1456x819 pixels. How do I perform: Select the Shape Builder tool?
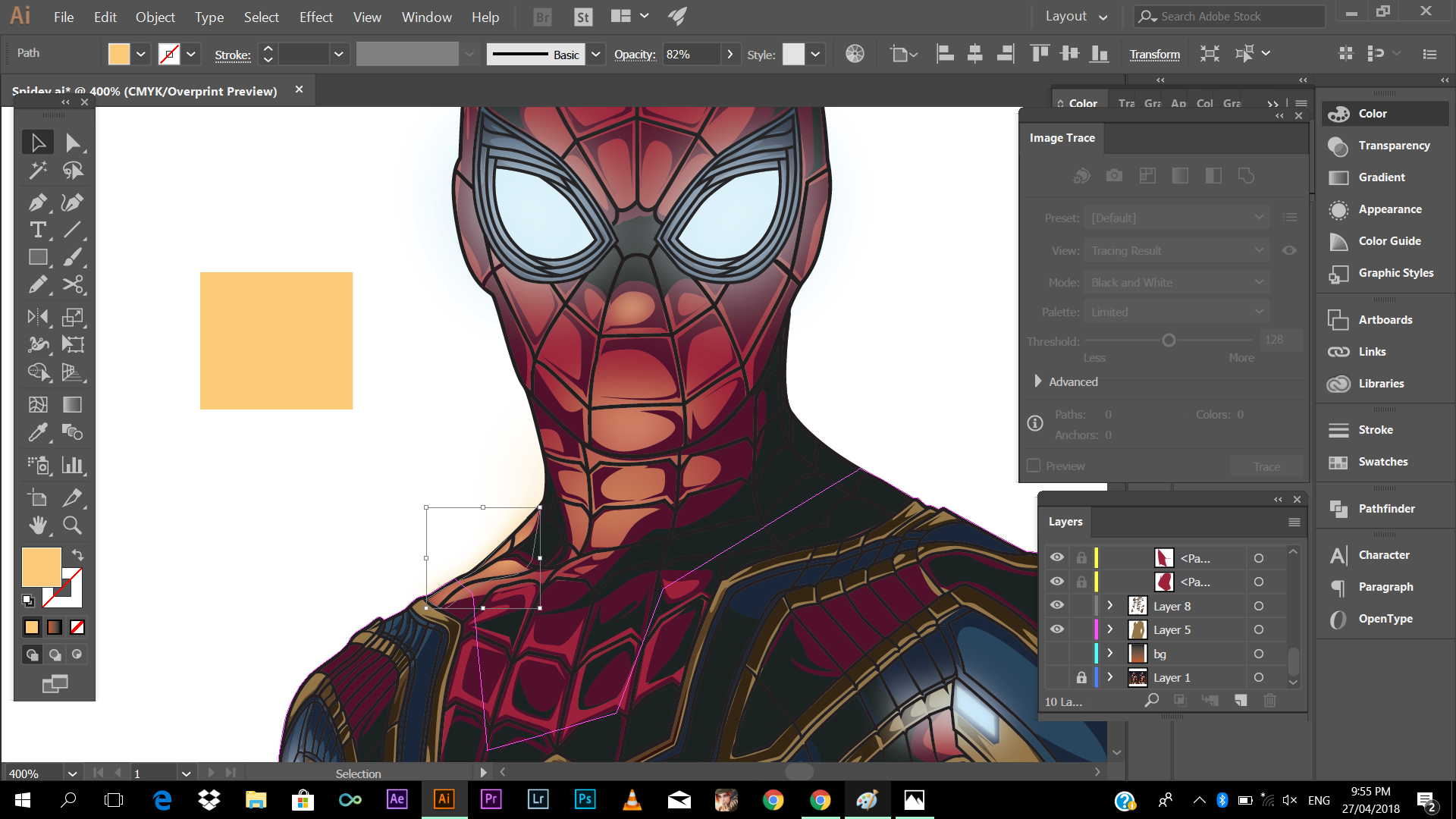(37, 372)
